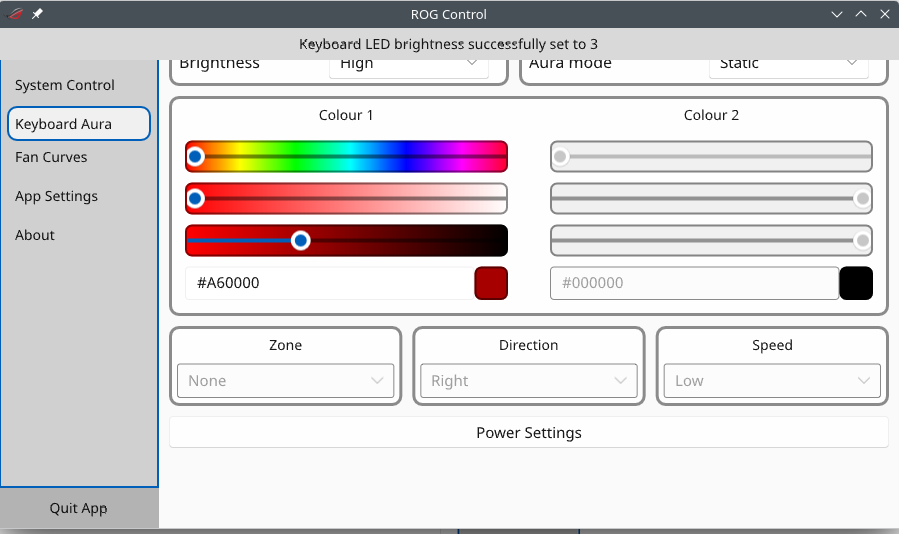This screenshot has height=534, width=899.
Task: Open Fan Curves section
Action: [51, 157]
